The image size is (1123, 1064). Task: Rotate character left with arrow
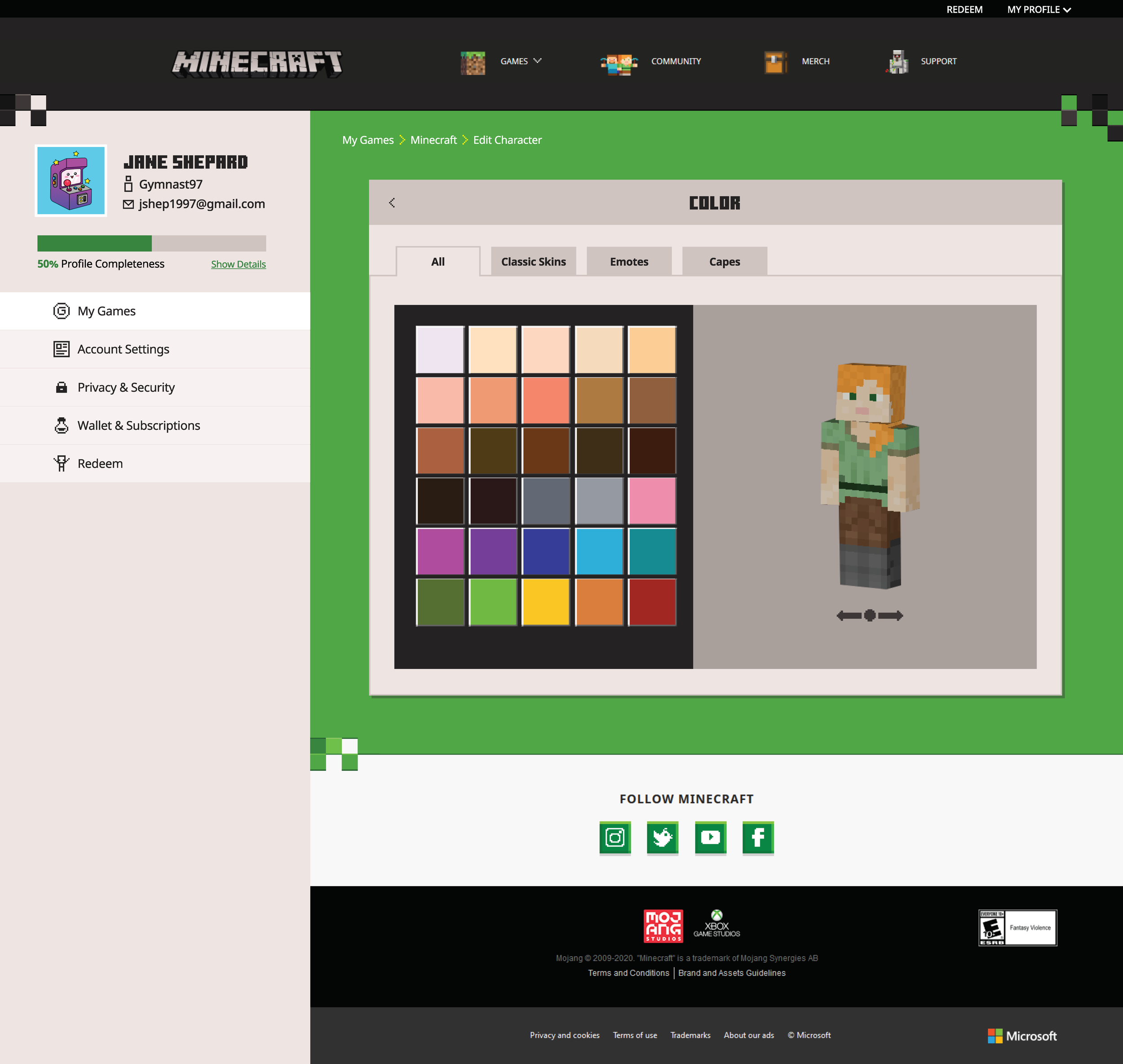point(849,615)
